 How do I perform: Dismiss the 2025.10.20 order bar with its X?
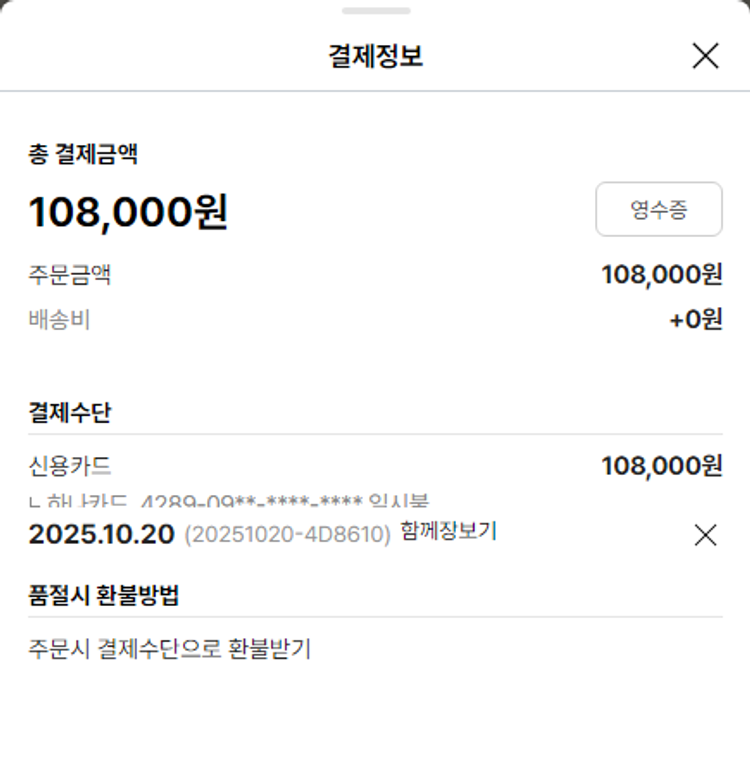tap(705, 535)
